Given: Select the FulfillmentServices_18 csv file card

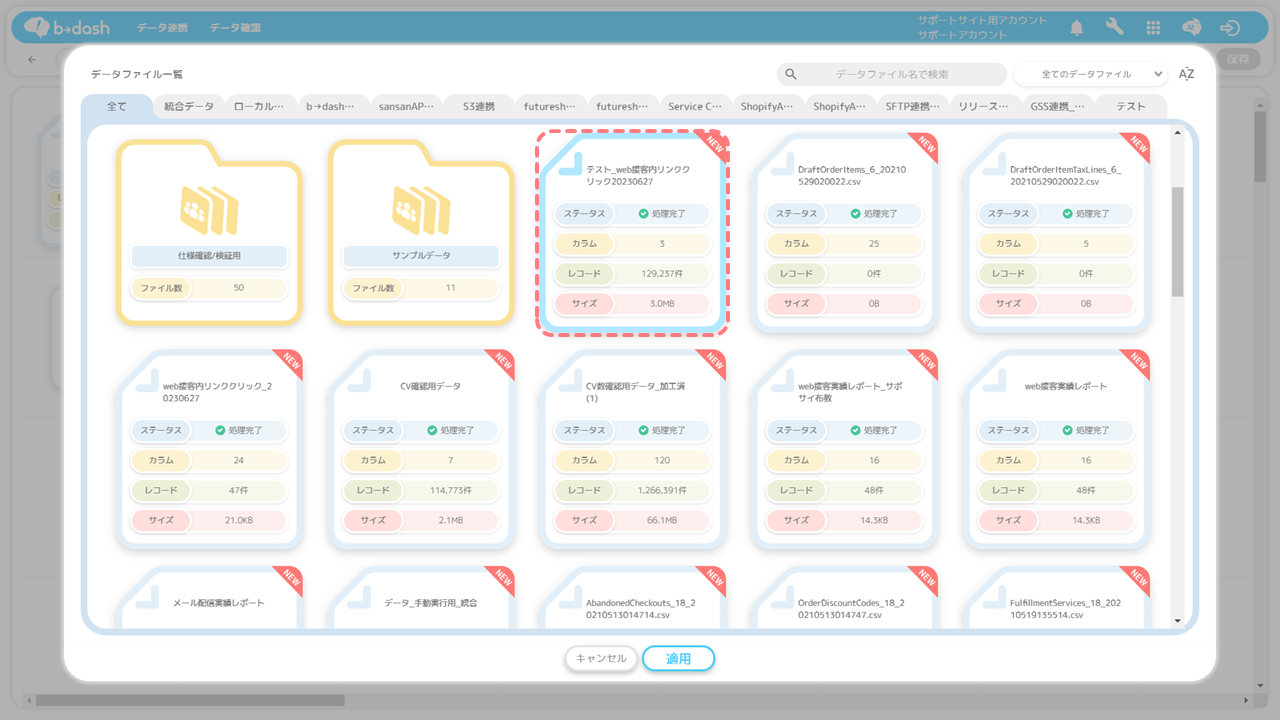Looking at the screenshot, I should coord(1058,598).
